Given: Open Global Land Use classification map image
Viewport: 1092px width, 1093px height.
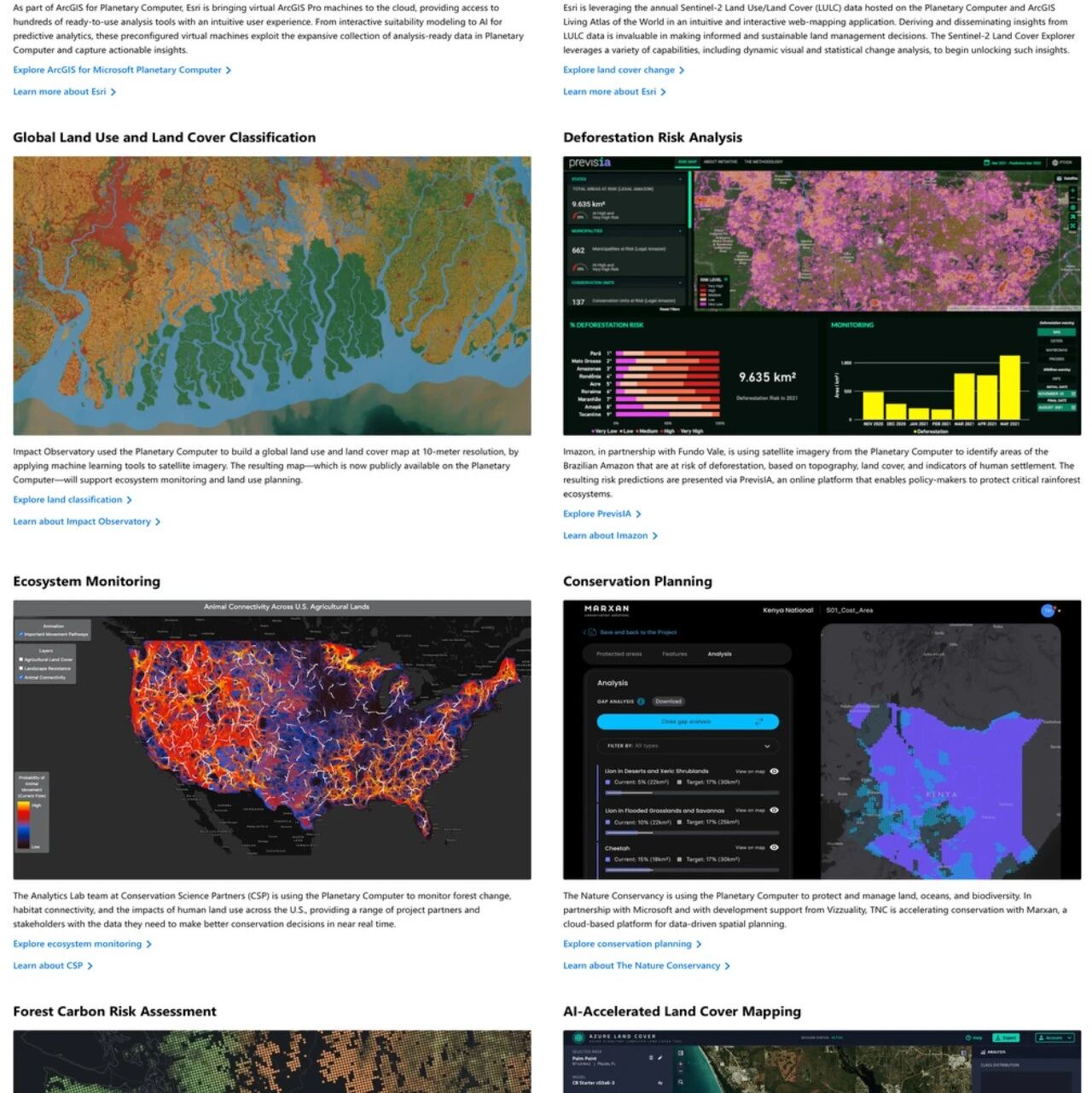Looking at the screenshot, I should pyautogui.click(x=272, y=295).
